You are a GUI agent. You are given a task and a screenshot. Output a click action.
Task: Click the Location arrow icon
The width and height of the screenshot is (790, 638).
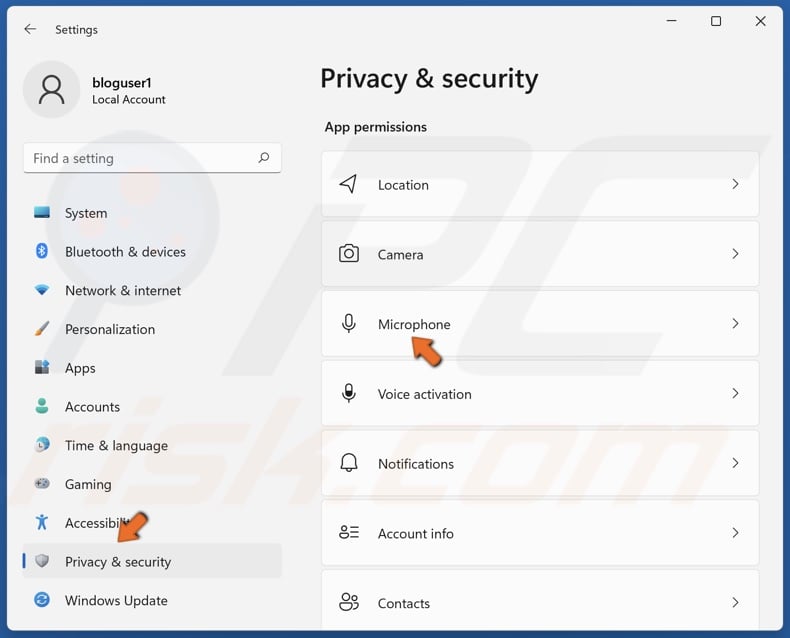click(x=349, y=184)
